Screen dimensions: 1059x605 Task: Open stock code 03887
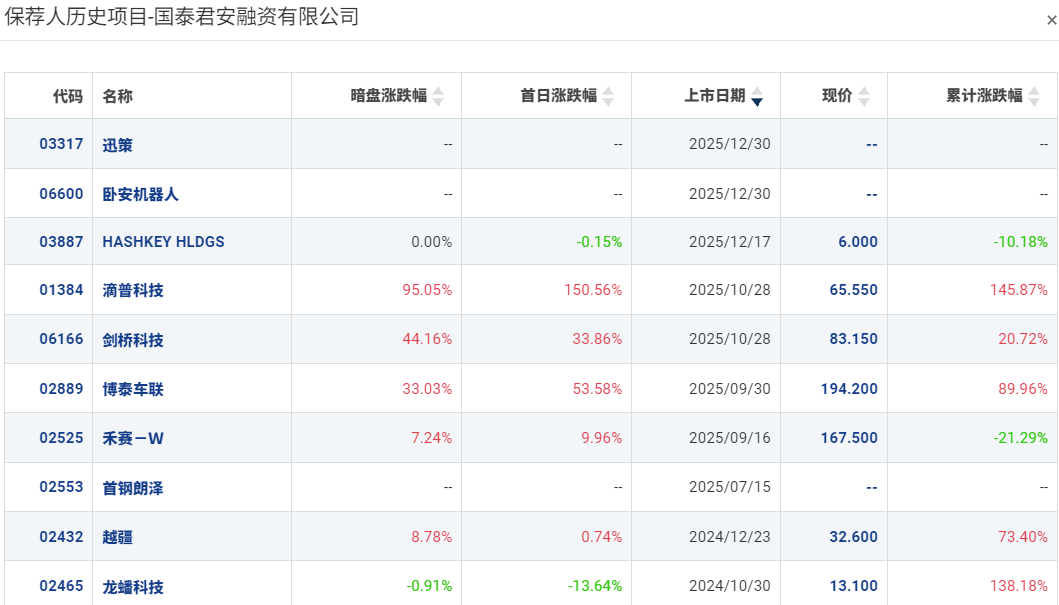tap(61, 242)
